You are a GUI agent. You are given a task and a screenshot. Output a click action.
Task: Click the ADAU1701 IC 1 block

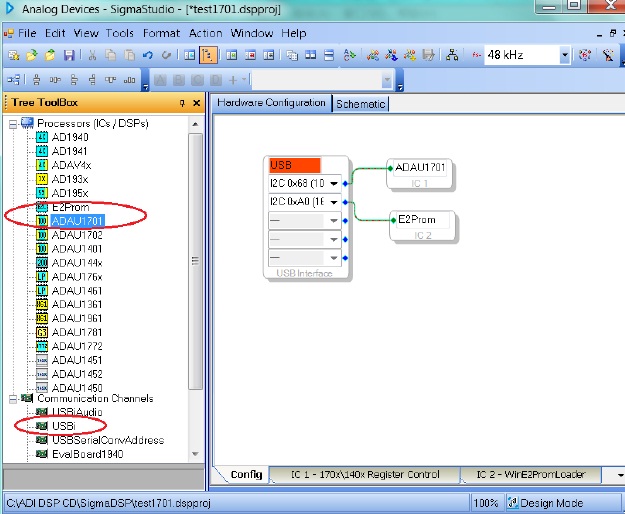pos(419,174)
